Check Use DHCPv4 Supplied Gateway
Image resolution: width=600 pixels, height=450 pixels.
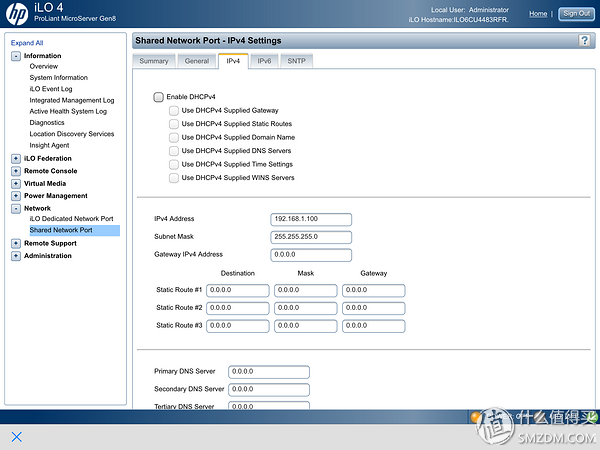[174, 110]
